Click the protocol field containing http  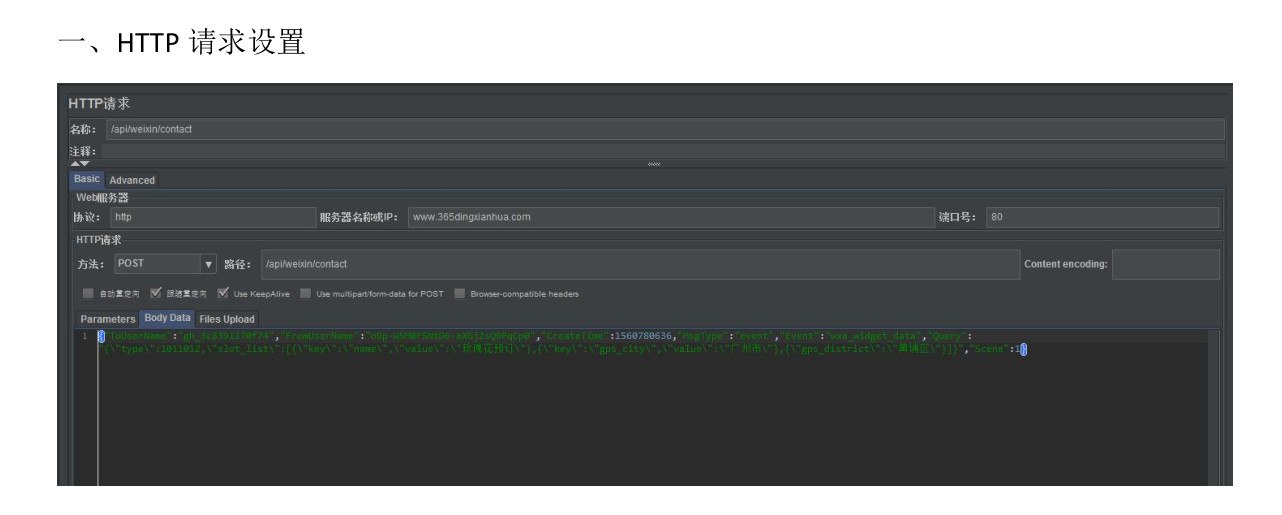pos(209,218)
